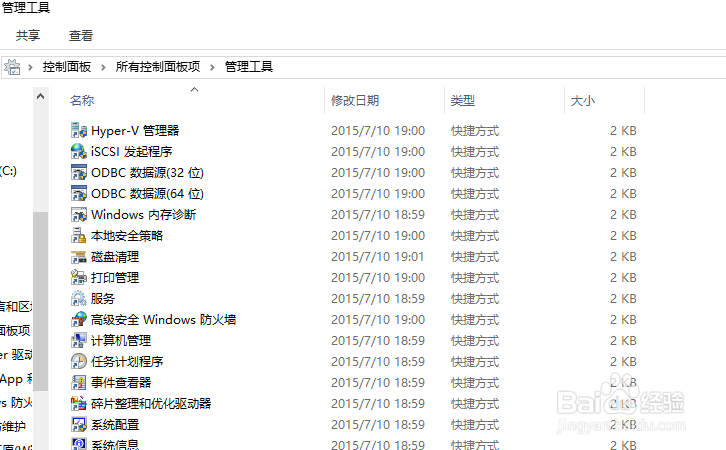Select the 磁盘清理 icon

79,256
